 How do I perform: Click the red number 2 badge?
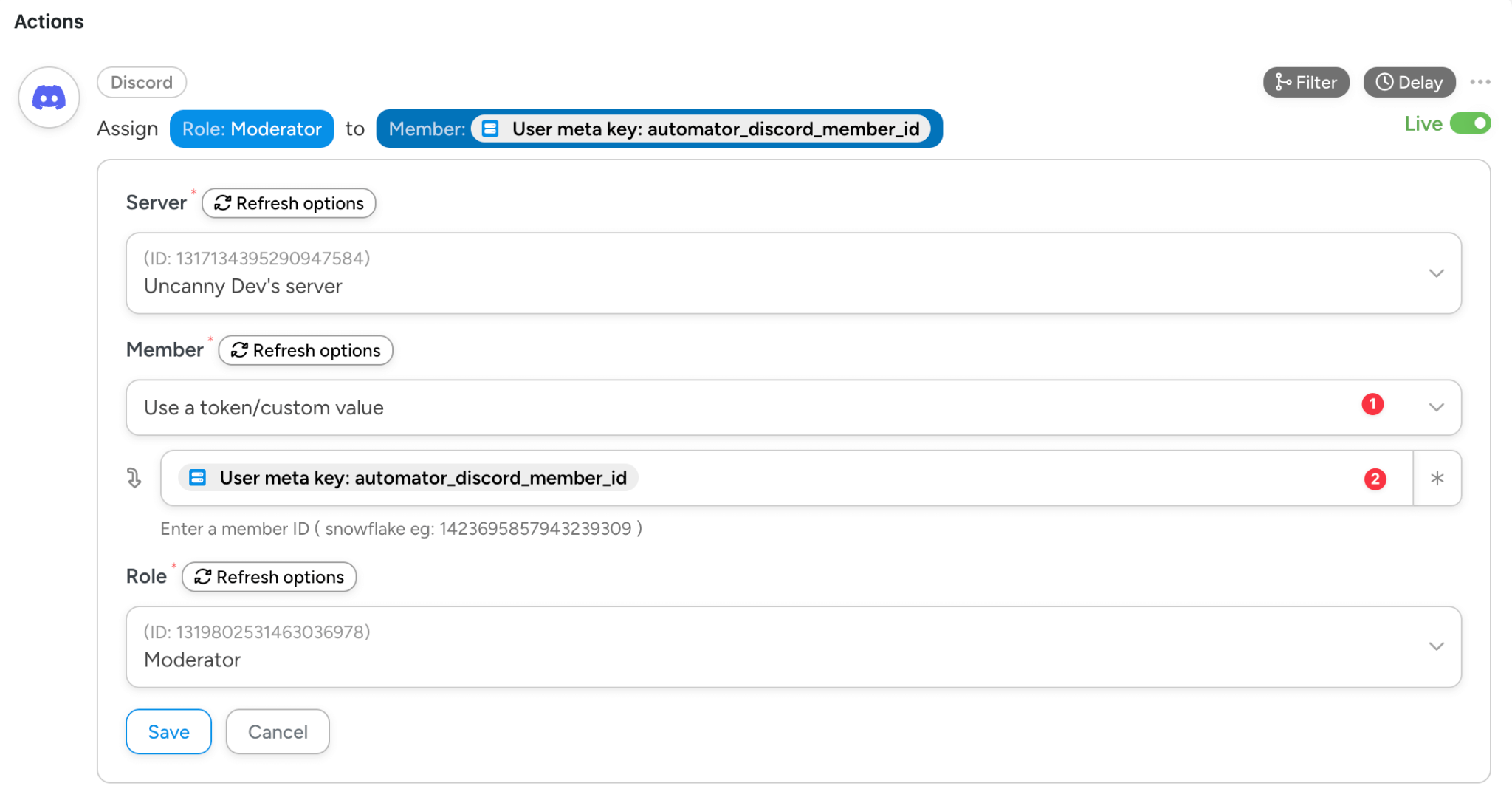point(1375,479)
